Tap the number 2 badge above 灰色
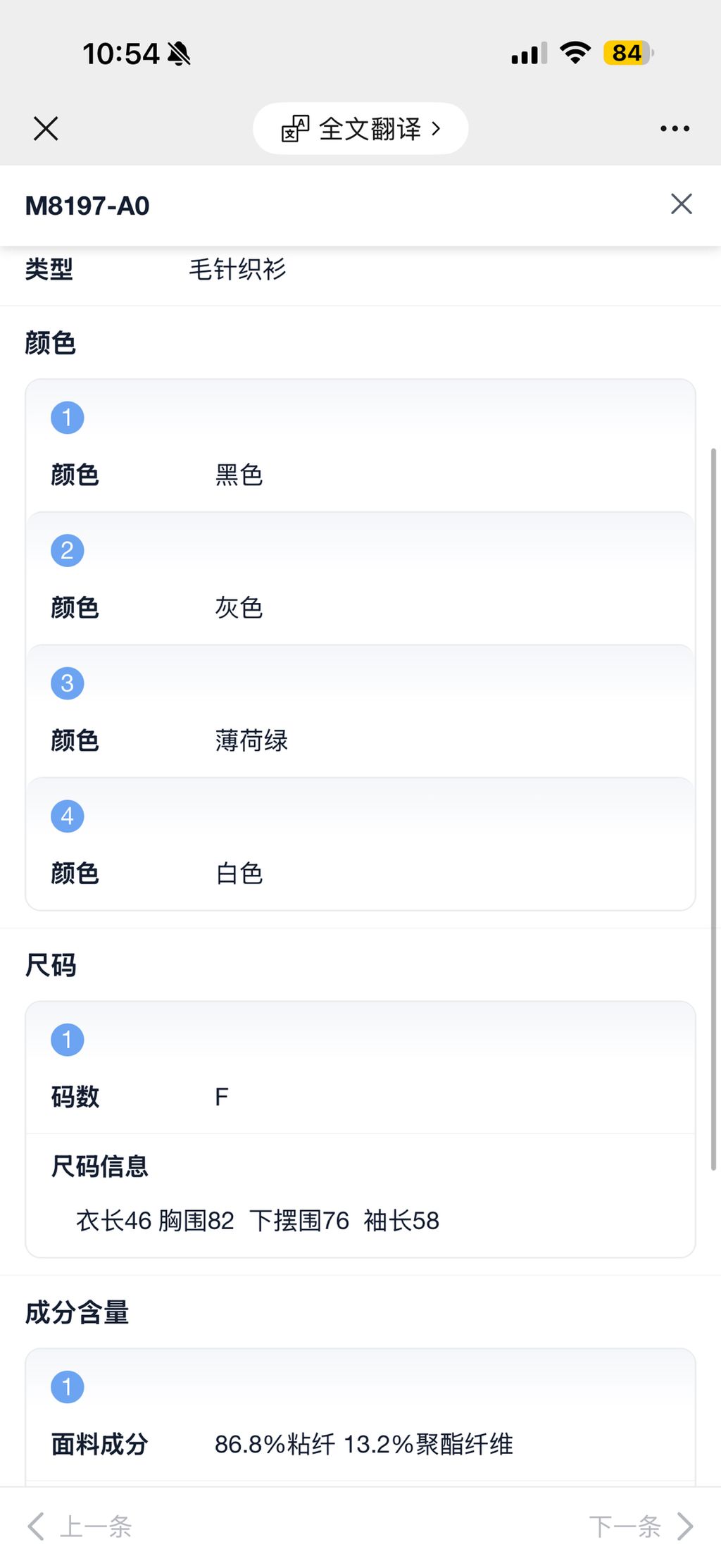The height and width of the screenshot is (1568, 721). coord(68,551)
